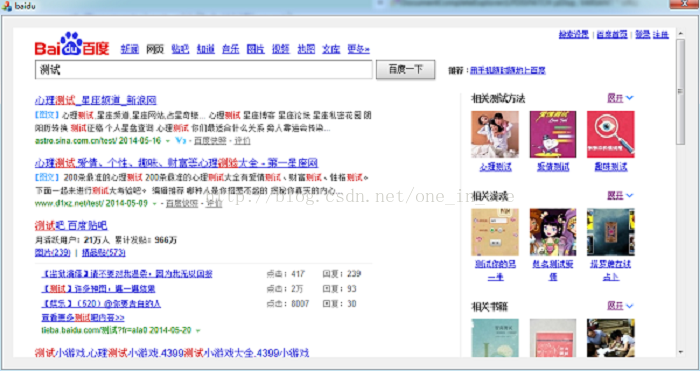
Task: Open the 百度首页 homepage link
Action: [612, 34]
